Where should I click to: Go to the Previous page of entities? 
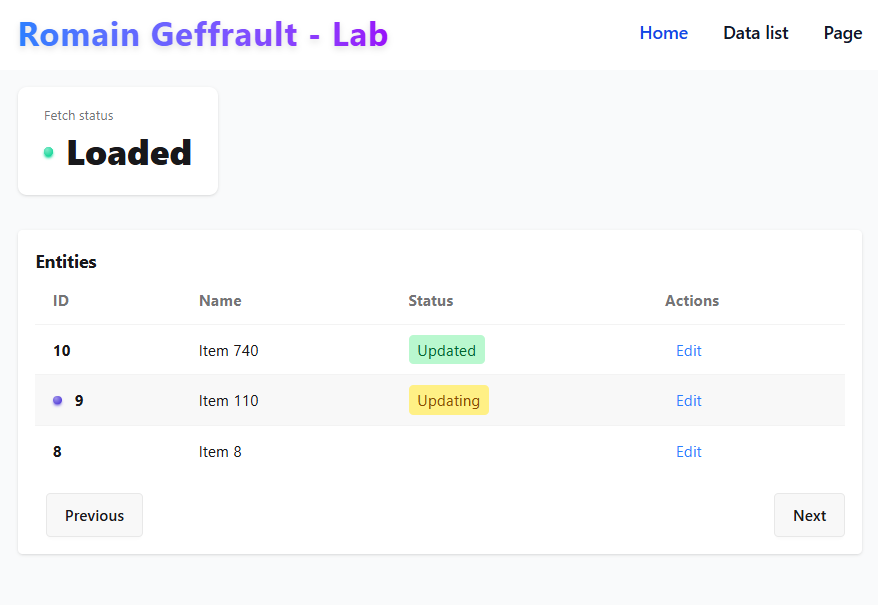(94, 515)
